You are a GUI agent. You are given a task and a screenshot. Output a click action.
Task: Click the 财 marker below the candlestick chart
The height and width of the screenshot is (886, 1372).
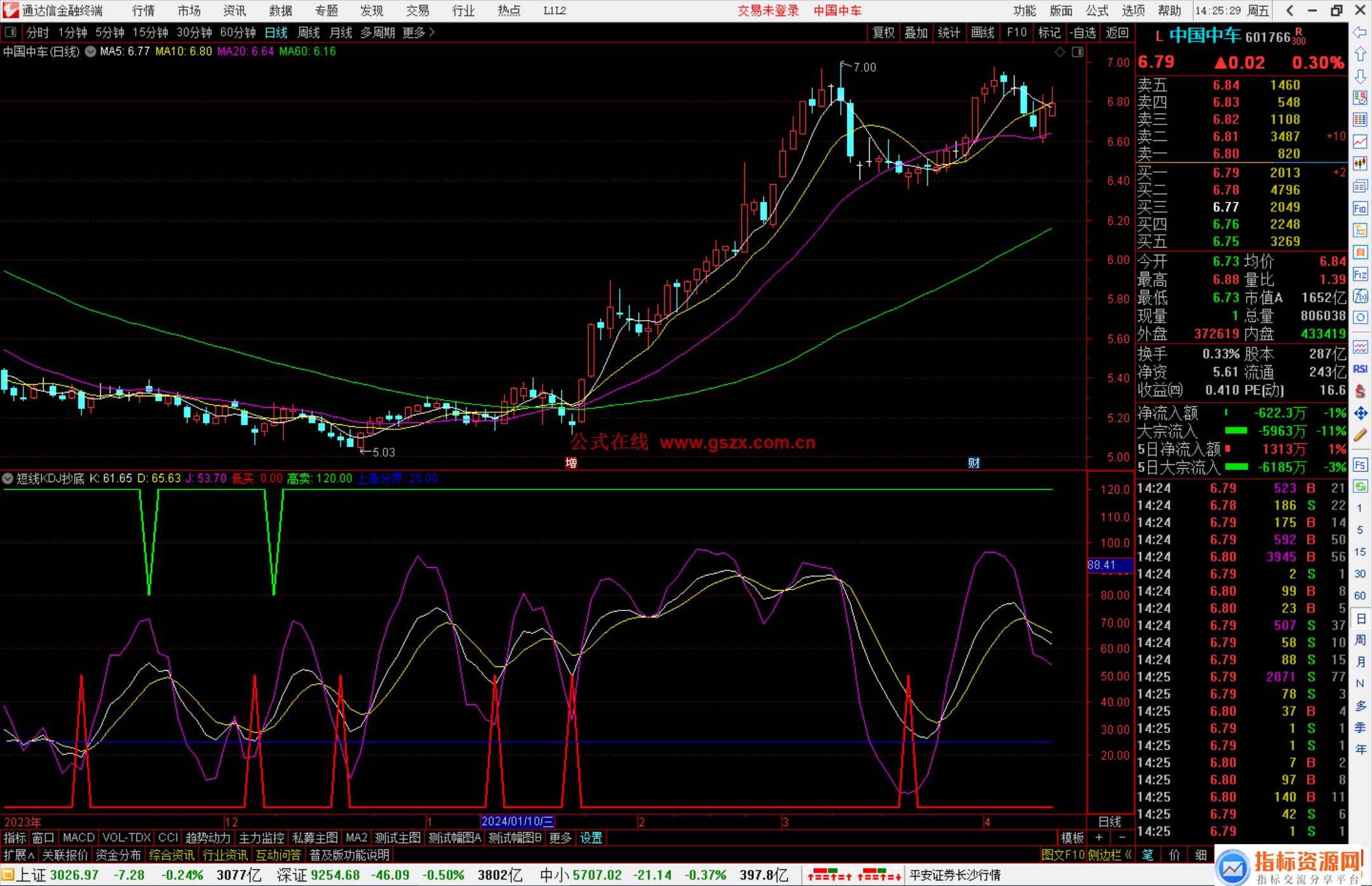pyautogui.click(x=974, y=463)
